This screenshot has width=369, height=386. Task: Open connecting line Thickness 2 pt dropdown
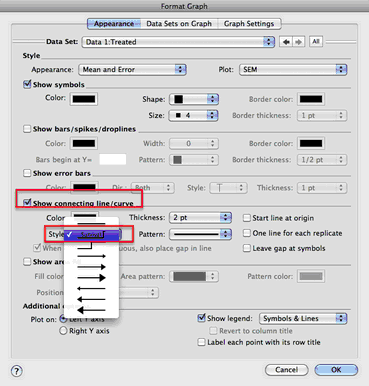pos(200,218)
